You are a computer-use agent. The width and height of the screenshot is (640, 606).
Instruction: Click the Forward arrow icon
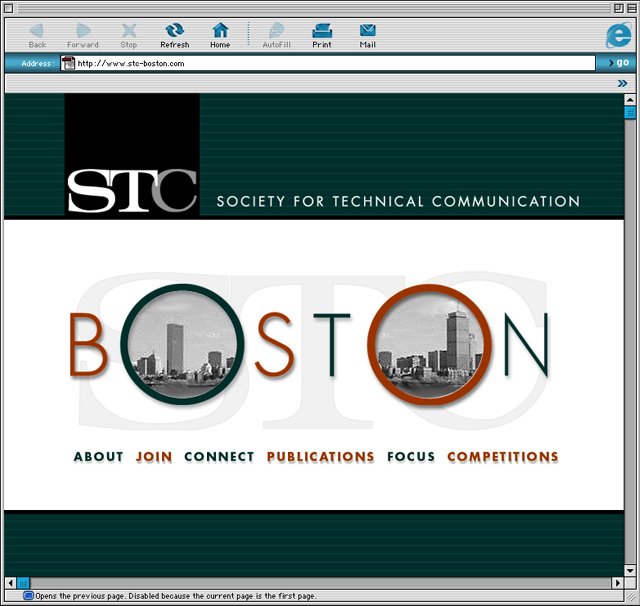pos(83,31)
